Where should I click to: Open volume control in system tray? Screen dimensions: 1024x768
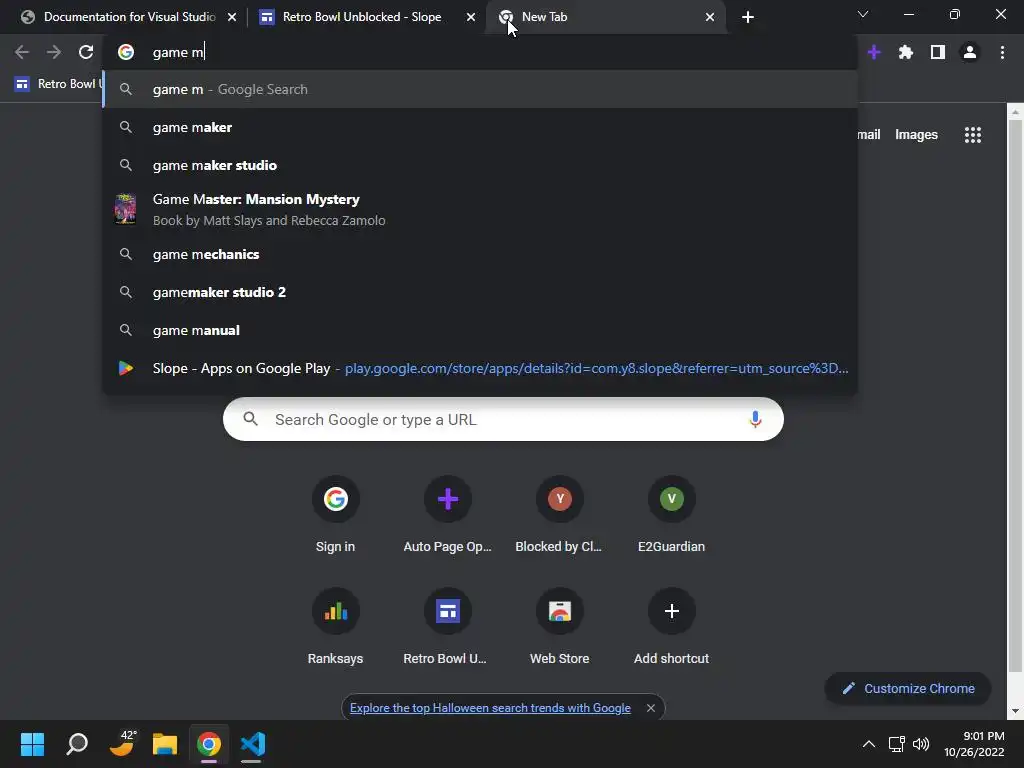tap(921, 744)
